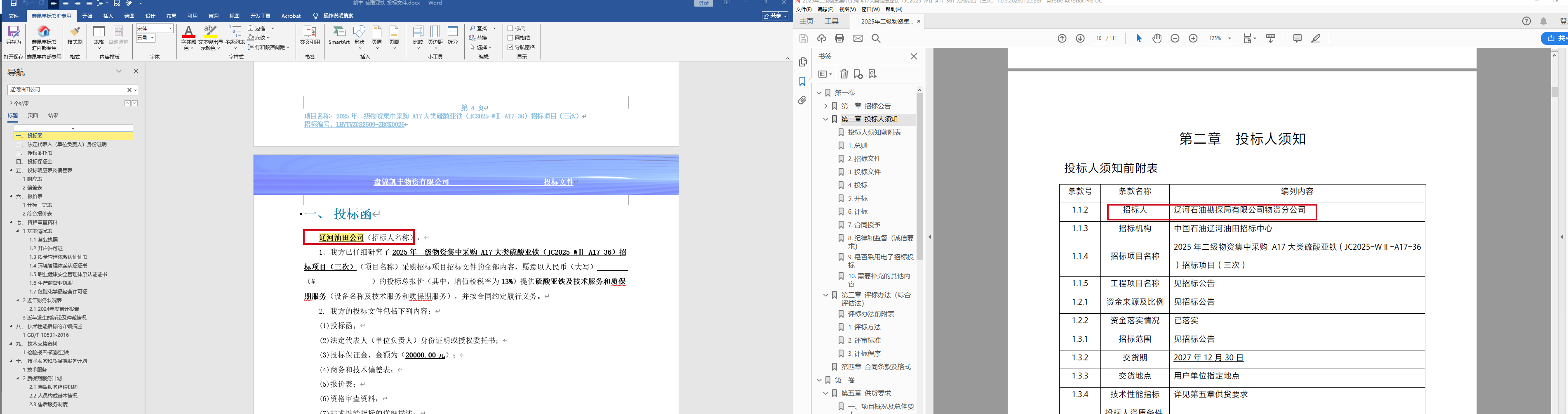The image size is (1568, 414).
Task: Clear the navigation search with X button
Action: (129, 90)
